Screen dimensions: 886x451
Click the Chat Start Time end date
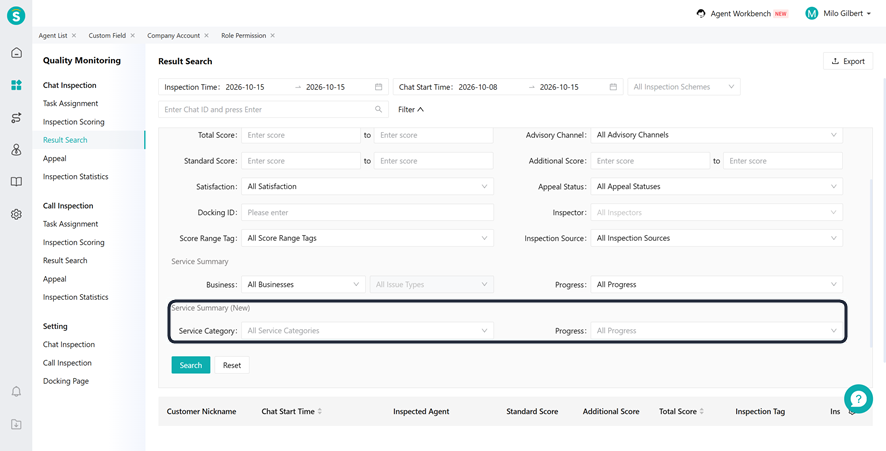[x=559, y=87]
